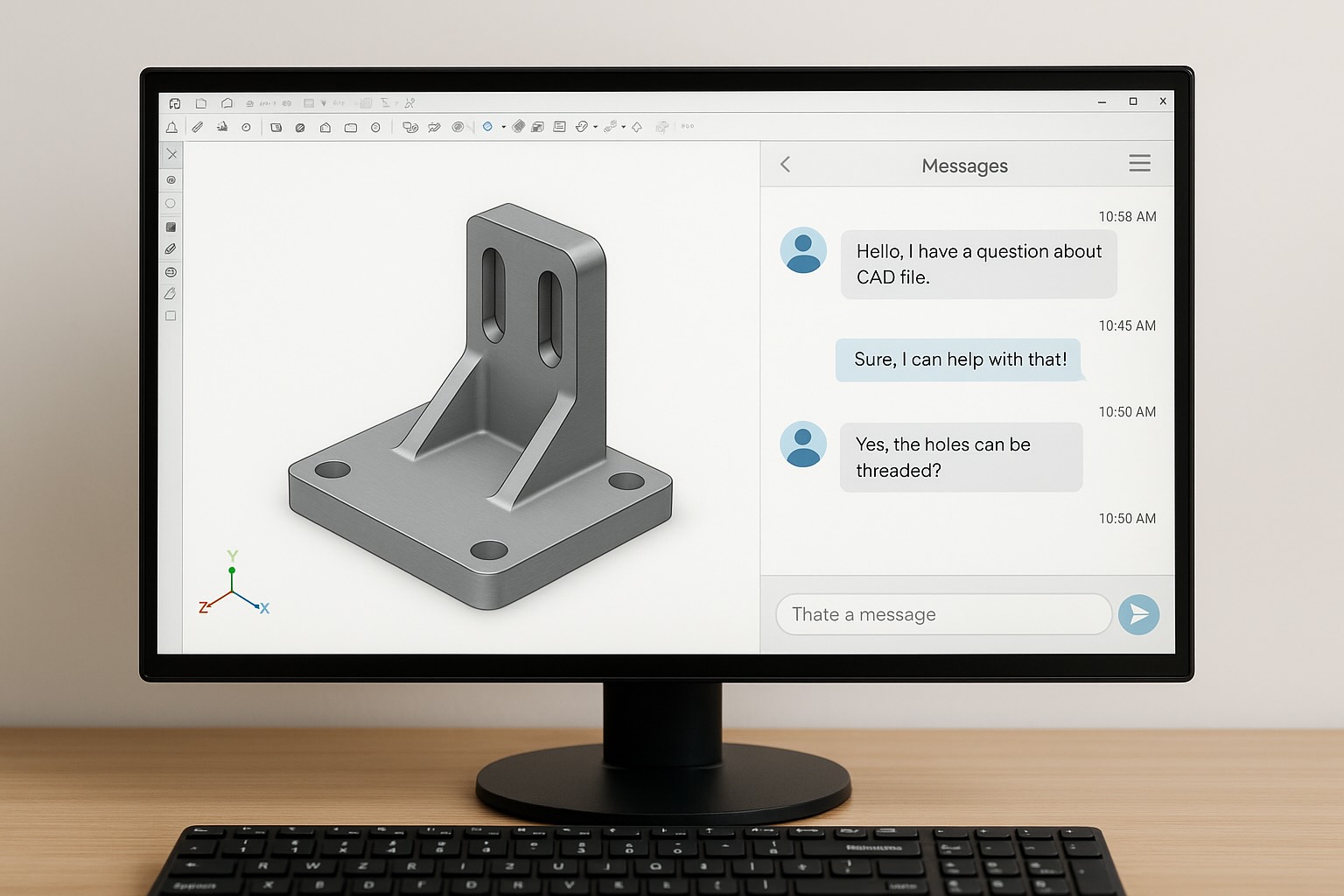
Task: Click the "Yes, the holes can be threaded?" bubble
Action: click(961, 458)
